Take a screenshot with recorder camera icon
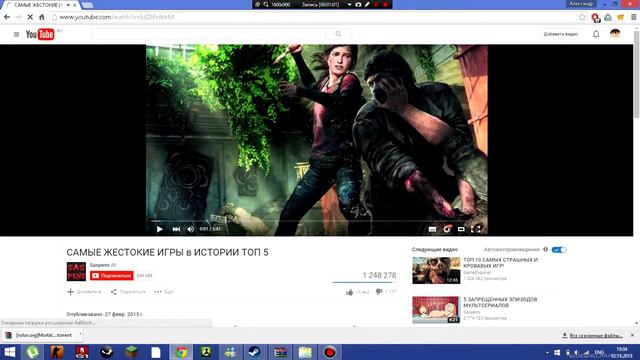Screen dimensions: 640x360 pyautogui.click(x=358, y=4)
